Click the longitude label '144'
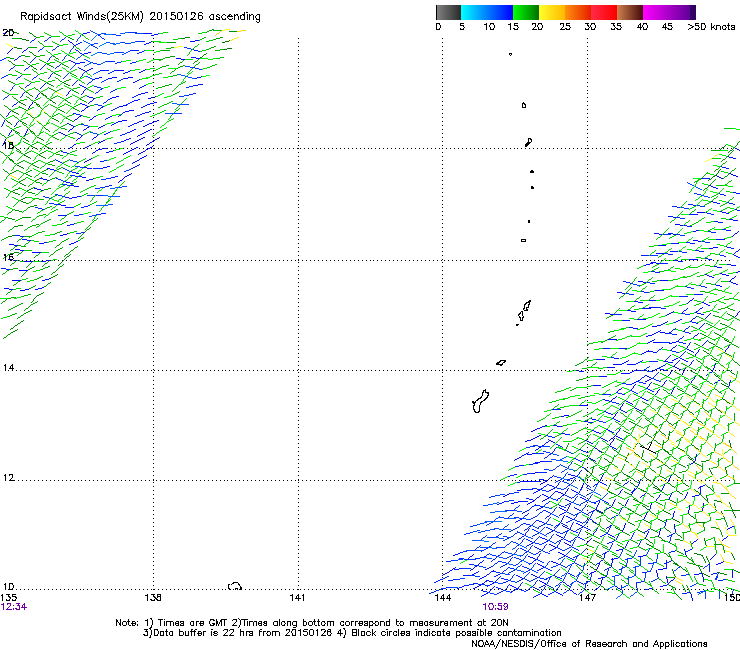 (x=443, y=598)
